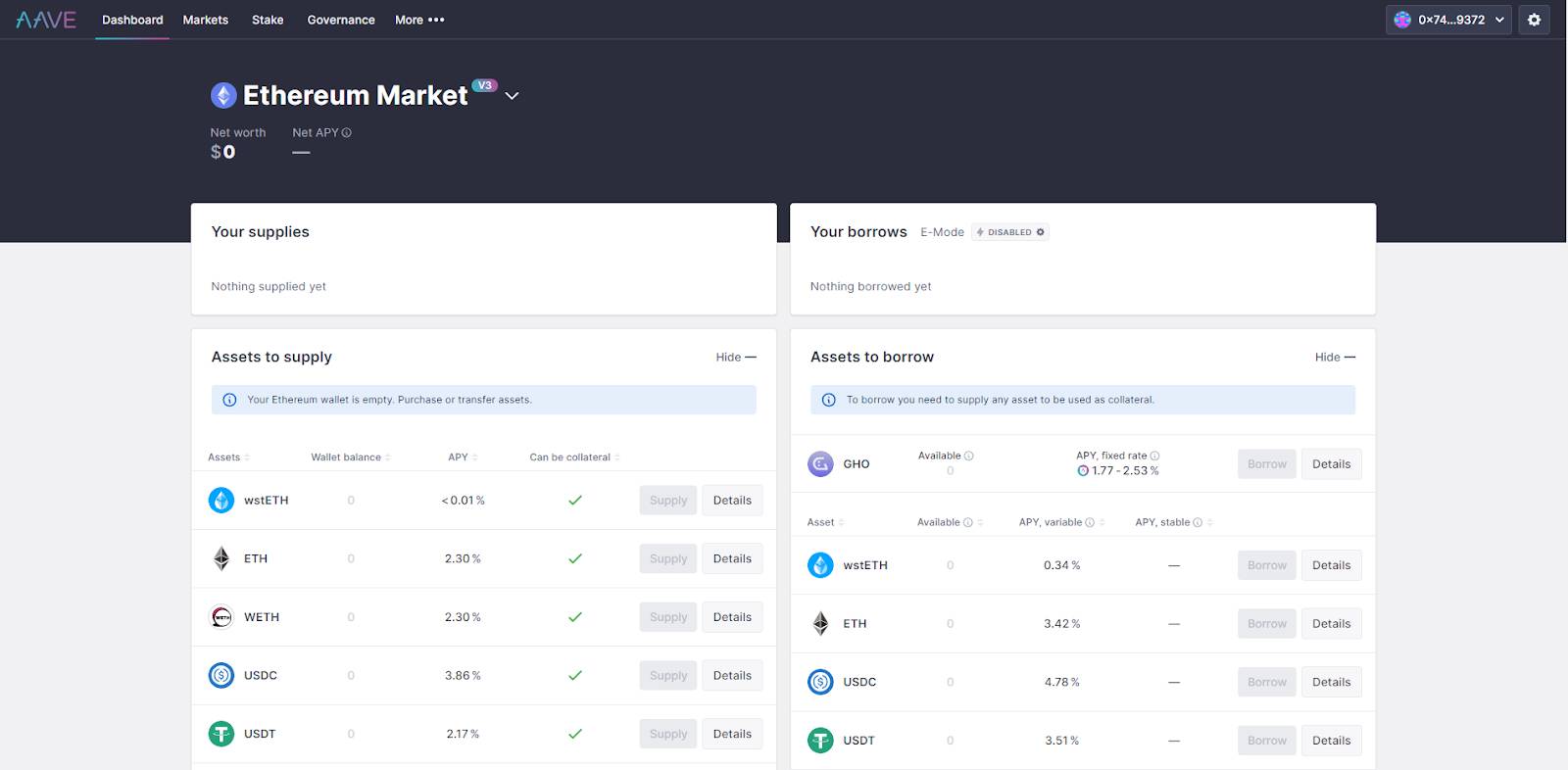1568x770 pixels.
Task: Open Details for USDT supply row
Action: (x=732, y=734)
